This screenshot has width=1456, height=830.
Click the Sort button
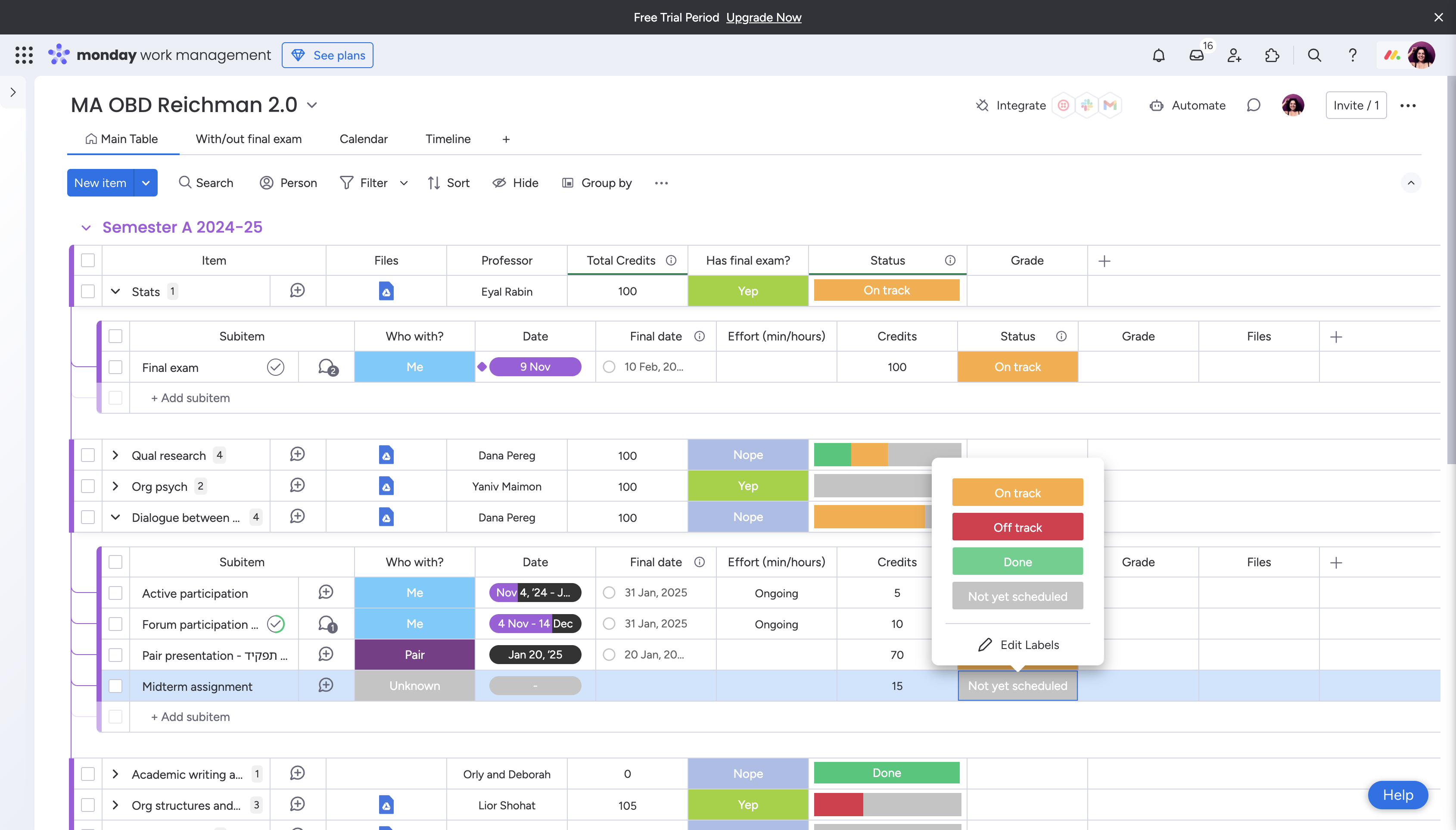point(449,183)
